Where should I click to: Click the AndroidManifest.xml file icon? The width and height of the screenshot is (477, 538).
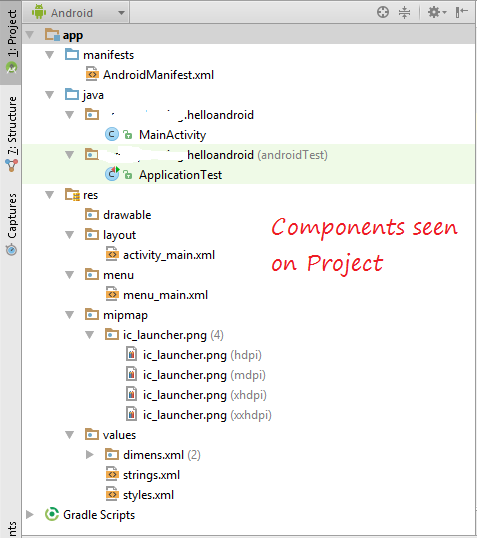pos(92,74)
